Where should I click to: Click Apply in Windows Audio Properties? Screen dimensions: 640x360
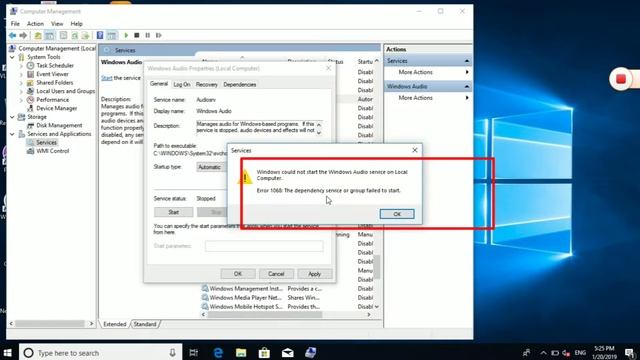click(314, 274)
